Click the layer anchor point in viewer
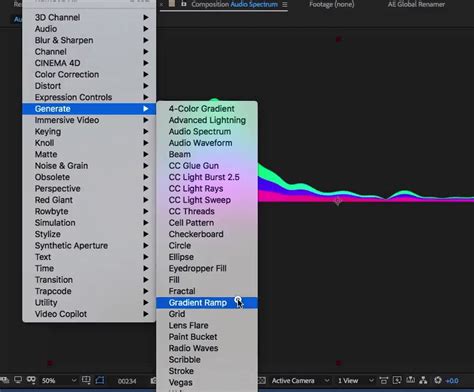The width and height of the screenshot is (474, 392). 338,201
